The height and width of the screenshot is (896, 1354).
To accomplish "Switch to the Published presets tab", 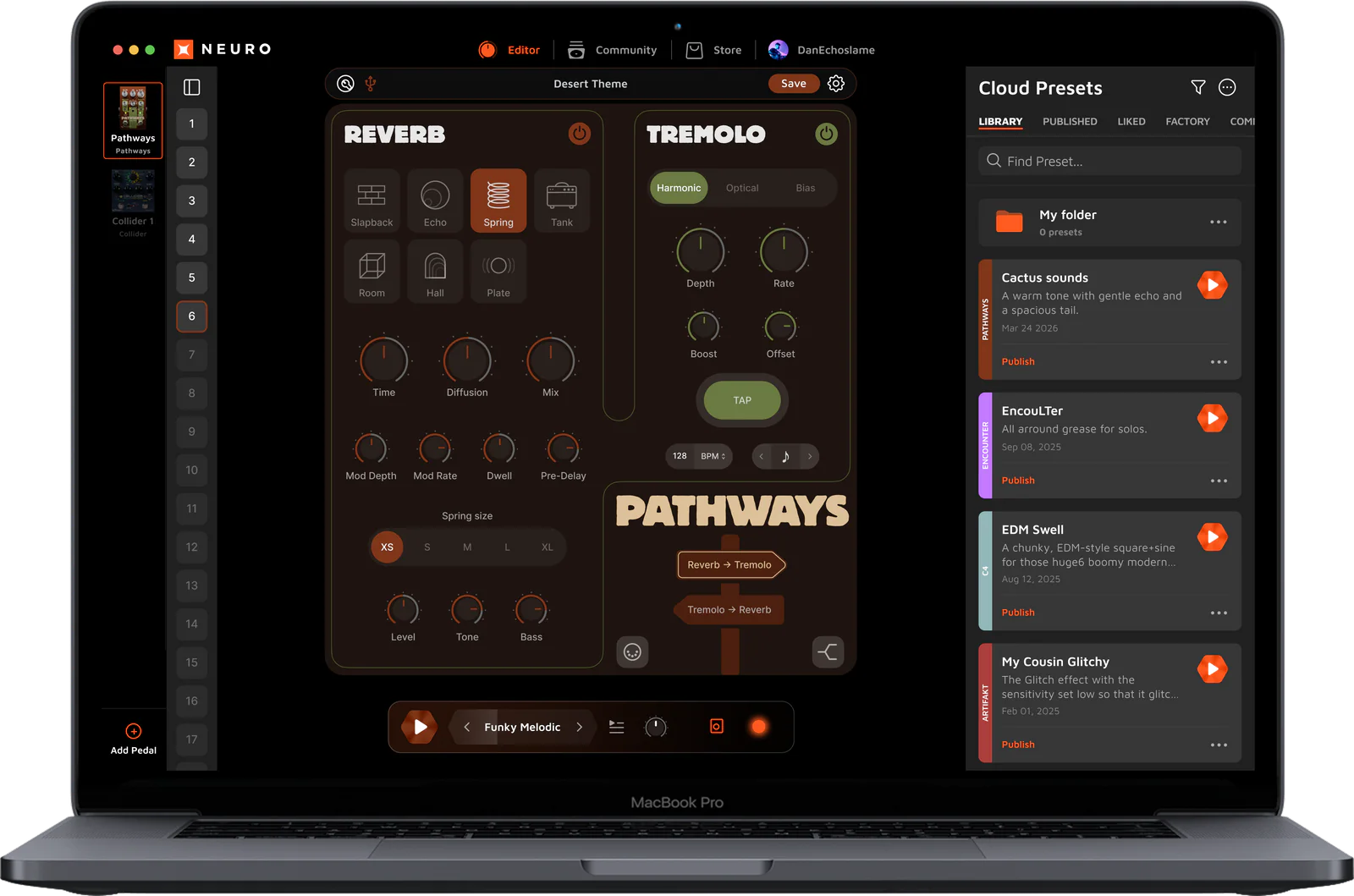I will [1070, 122].
